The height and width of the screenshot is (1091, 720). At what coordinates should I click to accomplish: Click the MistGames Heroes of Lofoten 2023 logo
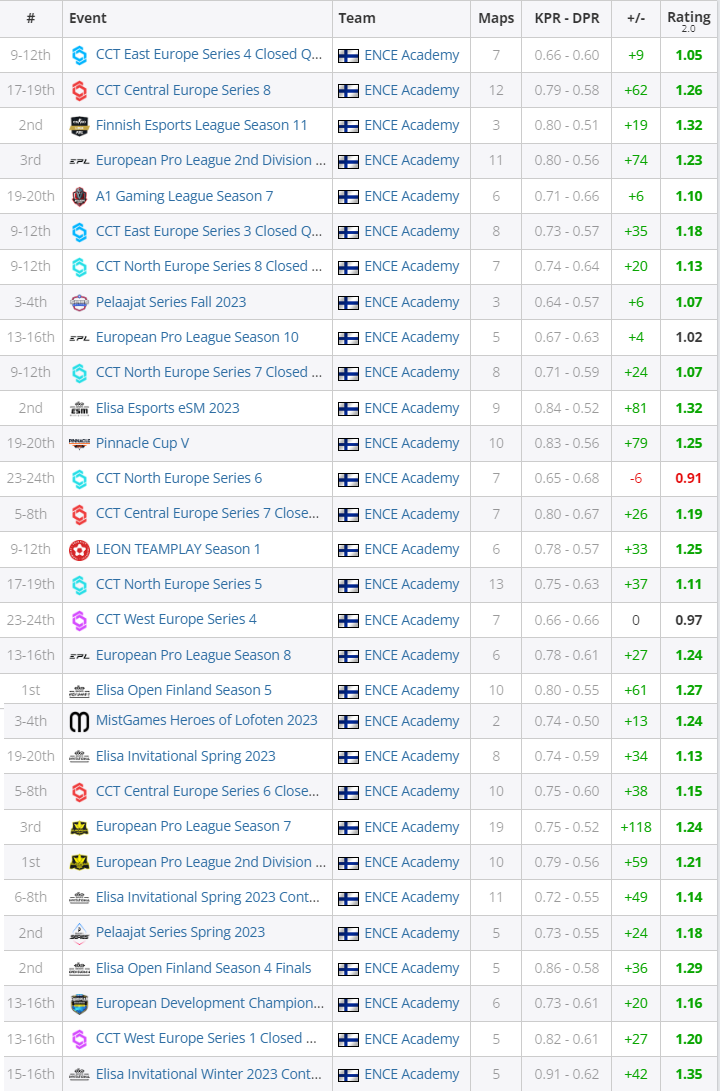click(79, 722)
